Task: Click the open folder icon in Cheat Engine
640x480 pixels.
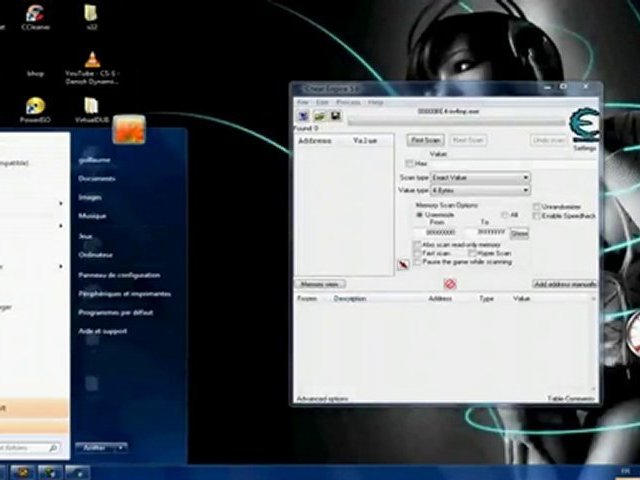Action: [x=319, y=116]
